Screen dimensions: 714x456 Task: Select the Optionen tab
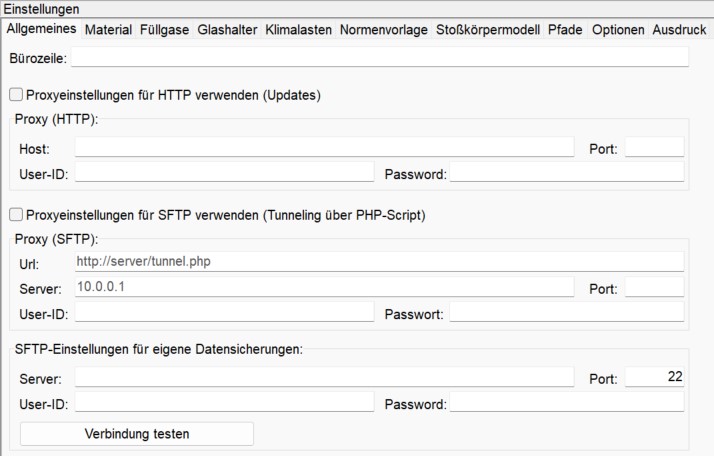click(618, 30)
